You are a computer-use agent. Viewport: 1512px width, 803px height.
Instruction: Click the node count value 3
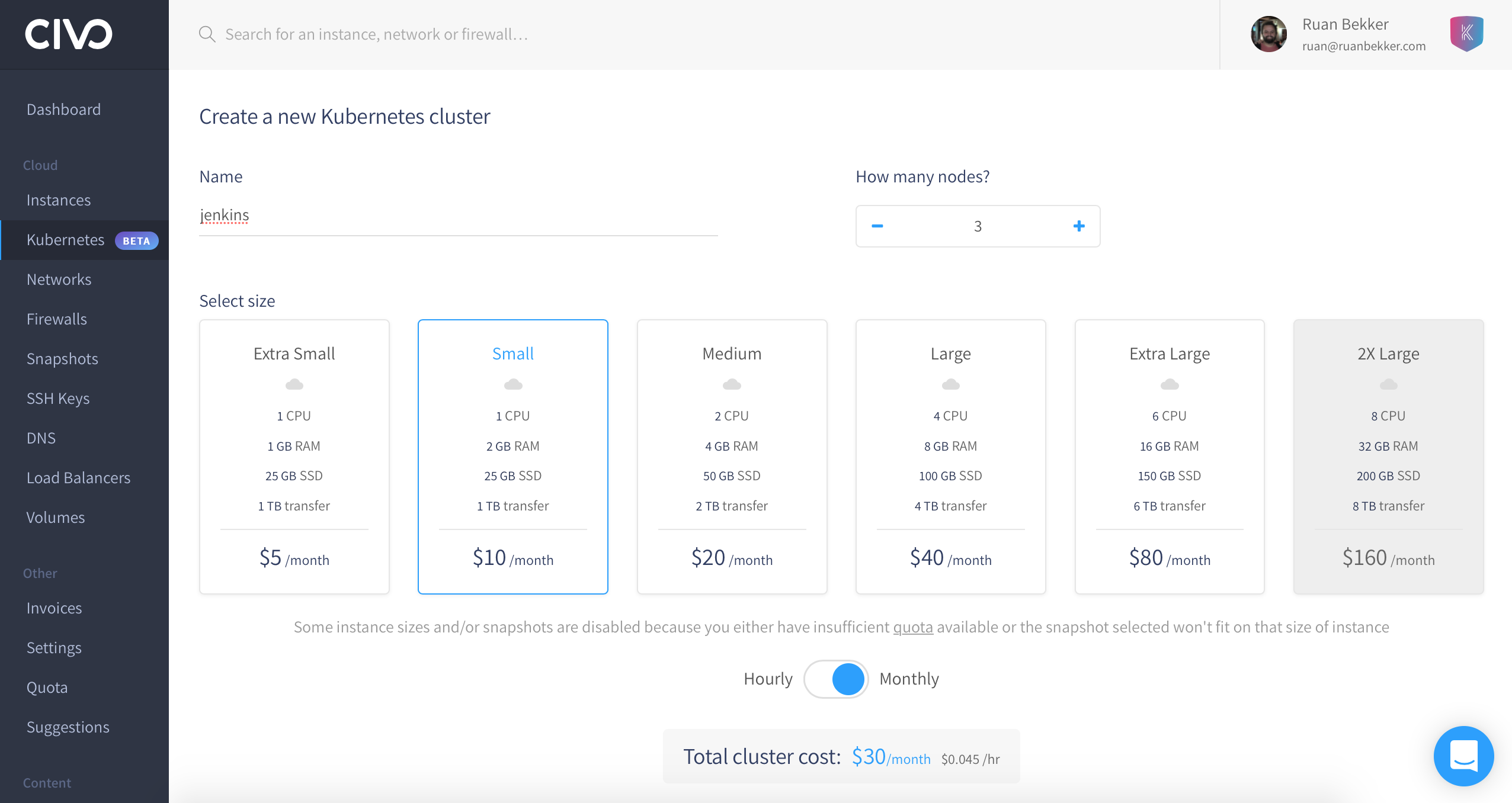point(978,226)
